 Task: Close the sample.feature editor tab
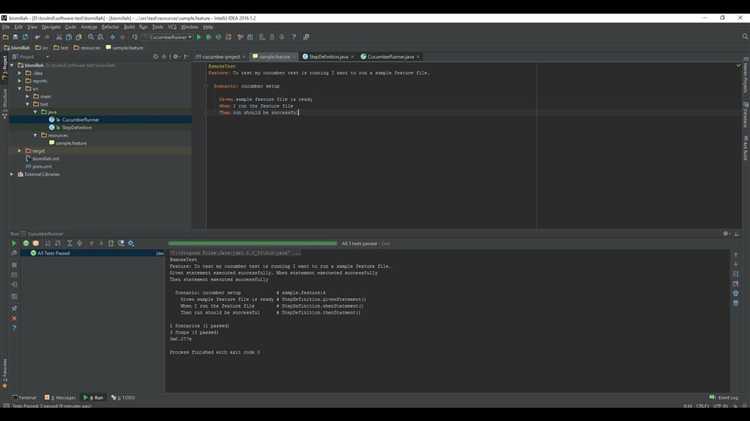[x=294, y=57]
